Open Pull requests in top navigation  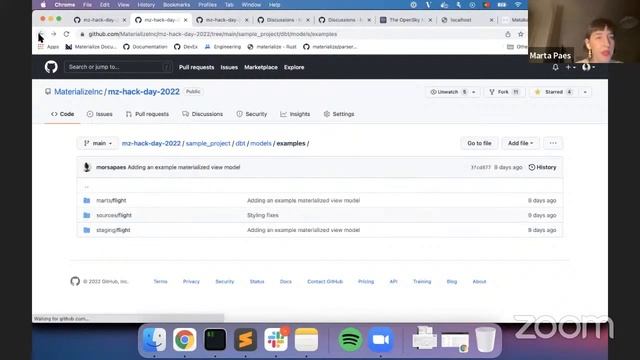(196, 67)
